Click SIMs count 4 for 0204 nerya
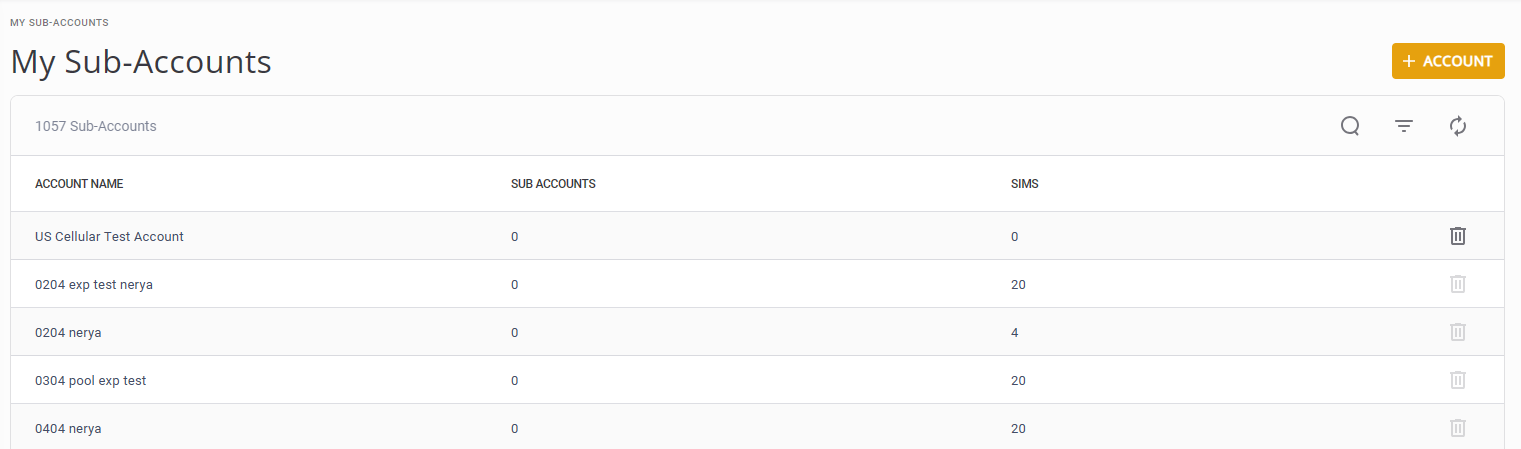The image size is (1521, 449). point(1015,333)
